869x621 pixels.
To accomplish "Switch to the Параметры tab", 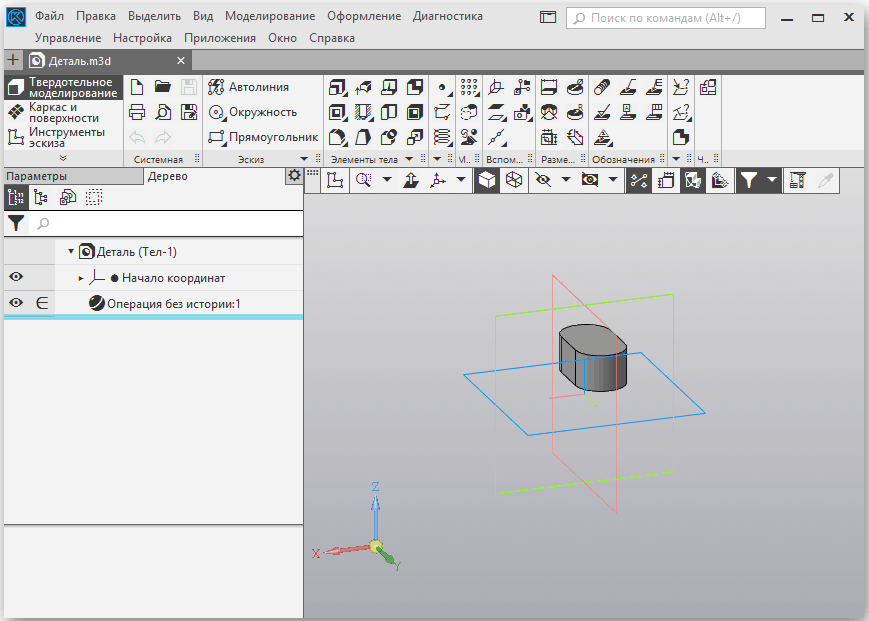I will [x=73, y=176].
